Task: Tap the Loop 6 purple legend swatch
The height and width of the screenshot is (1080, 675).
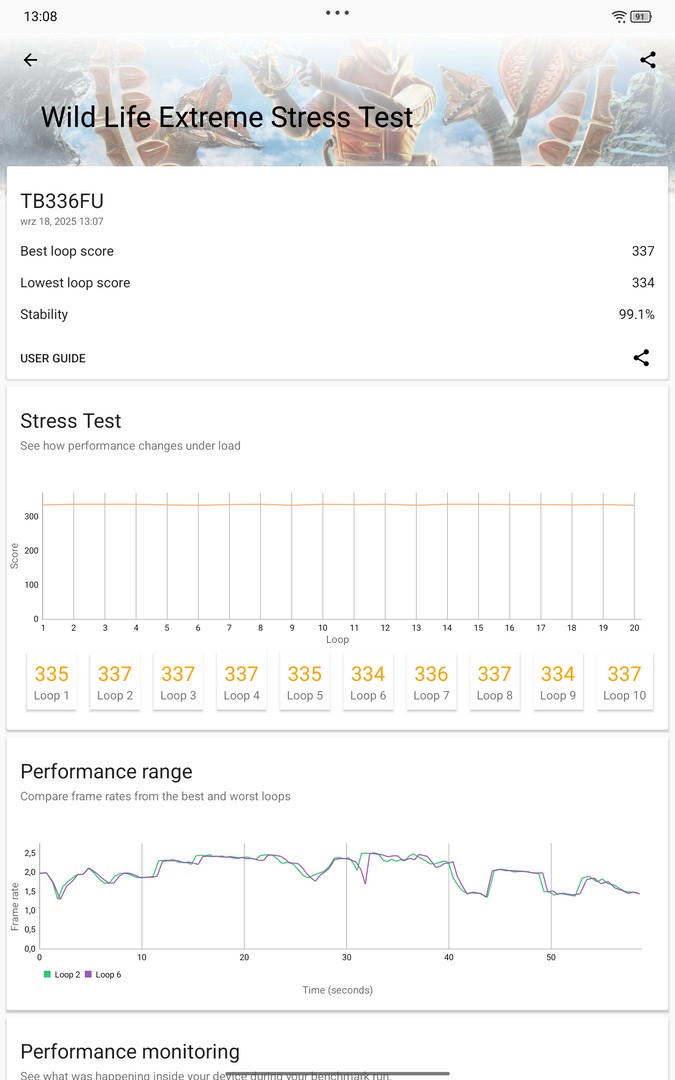Action: 88,974
